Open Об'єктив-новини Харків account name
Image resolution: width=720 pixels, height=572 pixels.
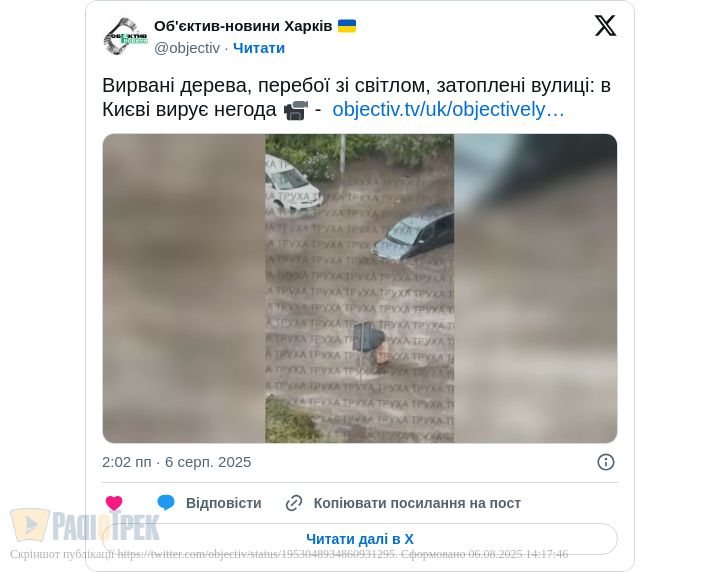coord(243,26)
